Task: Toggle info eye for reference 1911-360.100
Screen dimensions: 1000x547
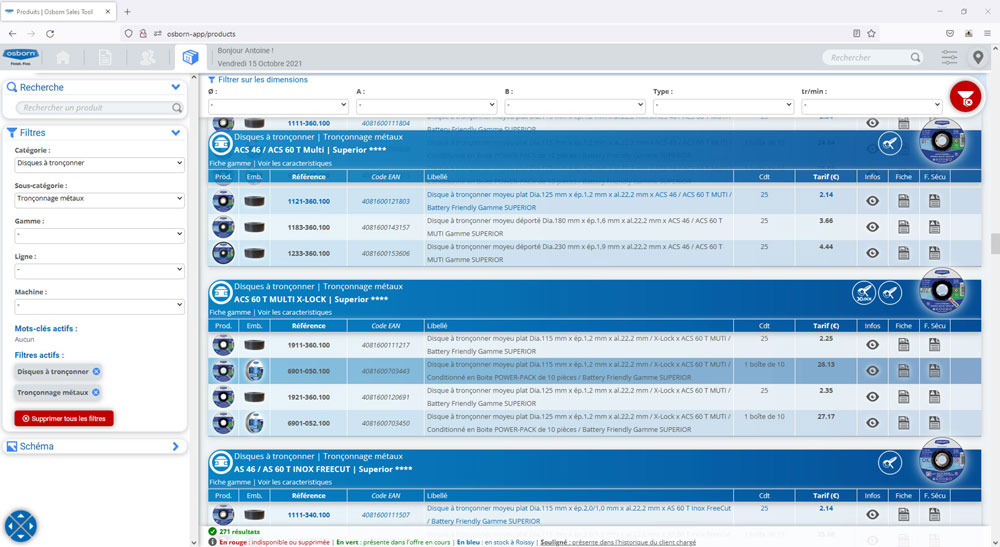Action: (872, 345)
